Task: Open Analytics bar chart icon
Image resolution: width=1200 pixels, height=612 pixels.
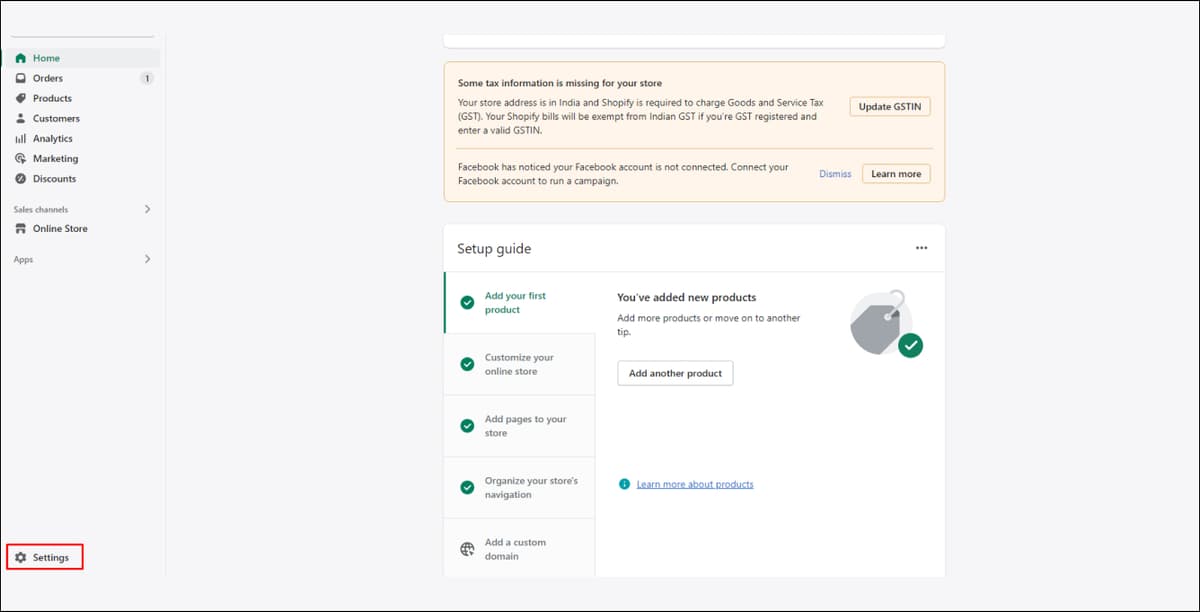Action: pos(20,138)
